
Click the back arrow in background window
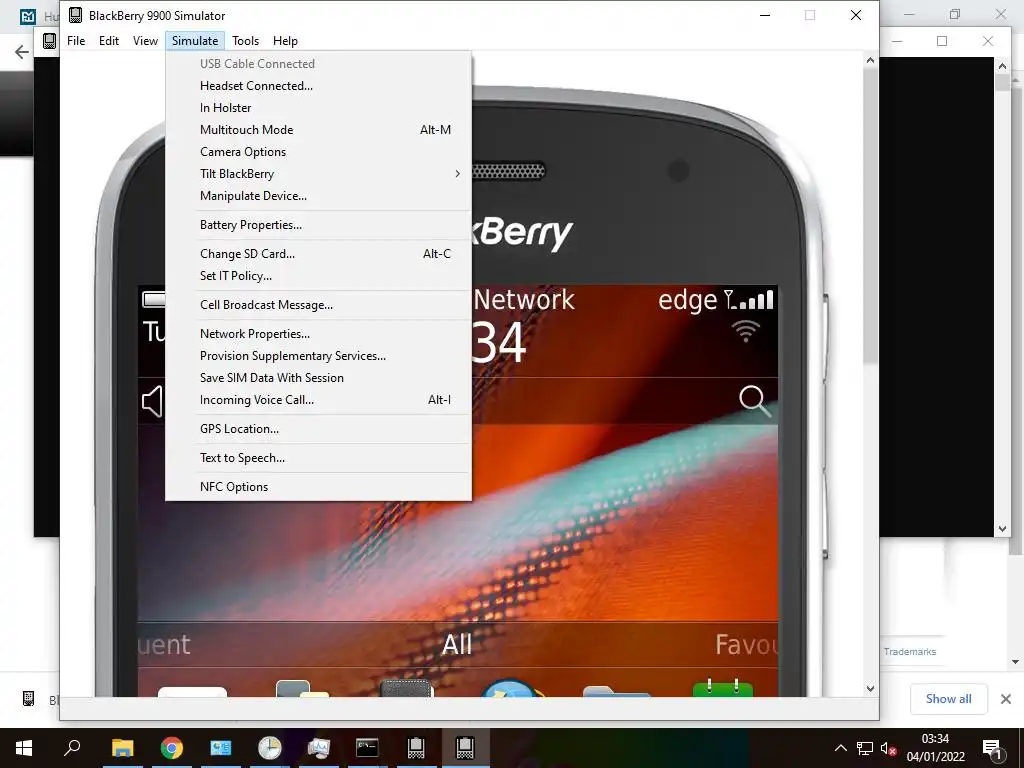22,52
